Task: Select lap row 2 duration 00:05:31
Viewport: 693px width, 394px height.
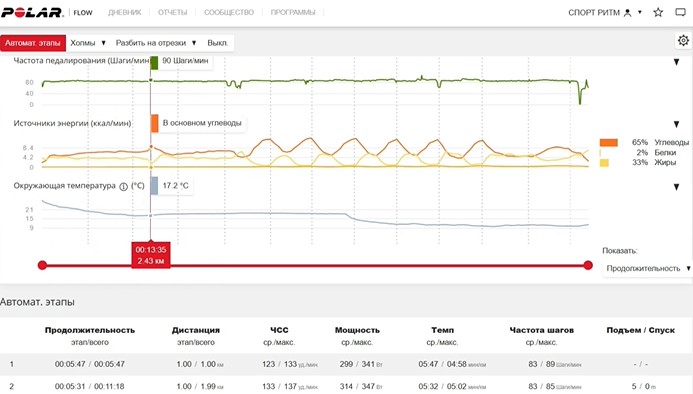Action: point(90,386)
